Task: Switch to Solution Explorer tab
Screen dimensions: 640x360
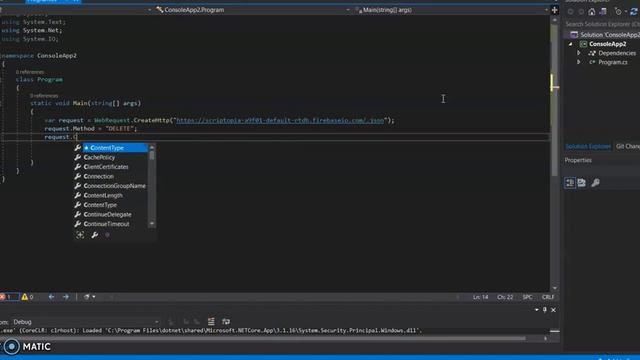Action: coord(588,147)
